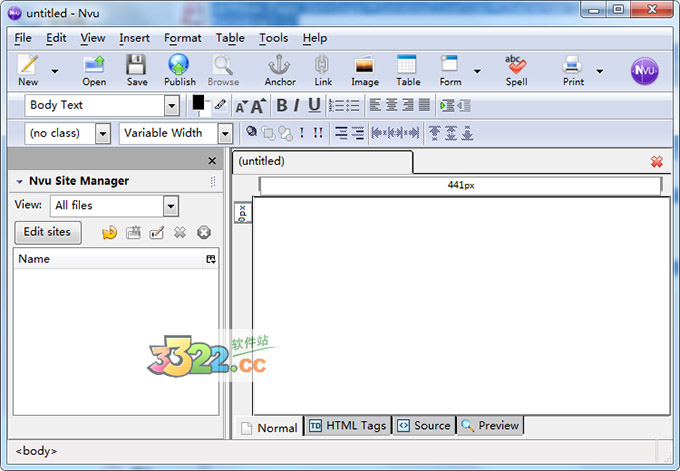Create a new folder in Site Manager
This screenshot has width=680, height=471.
tap(133, 233)
